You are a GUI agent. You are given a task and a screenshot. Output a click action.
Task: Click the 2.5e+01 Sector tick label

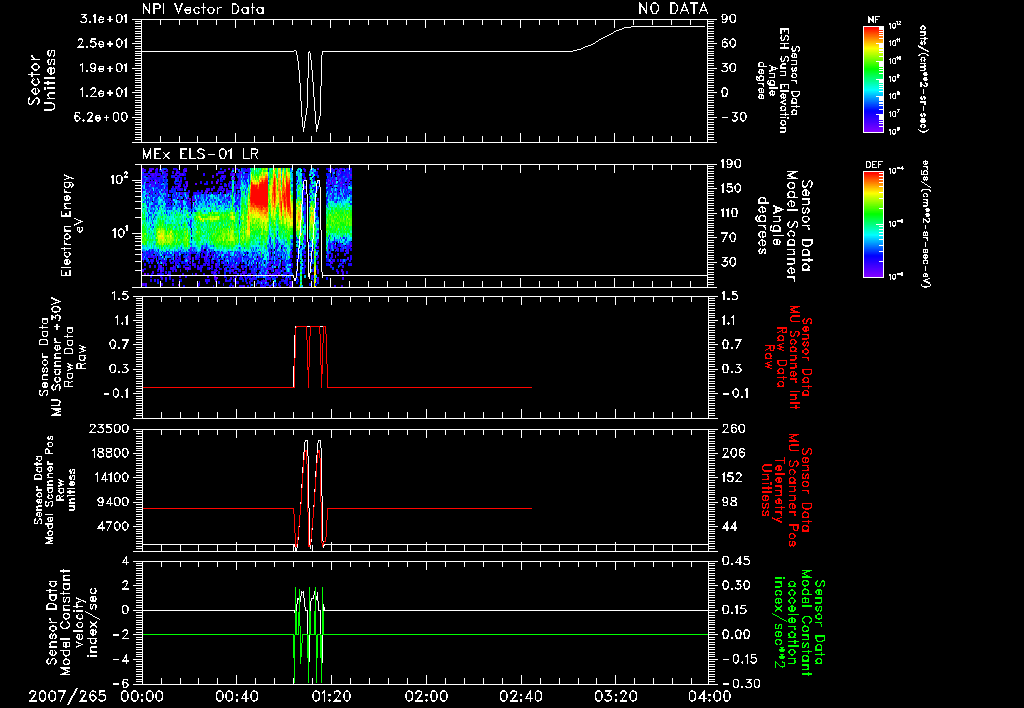pos(104,44)
